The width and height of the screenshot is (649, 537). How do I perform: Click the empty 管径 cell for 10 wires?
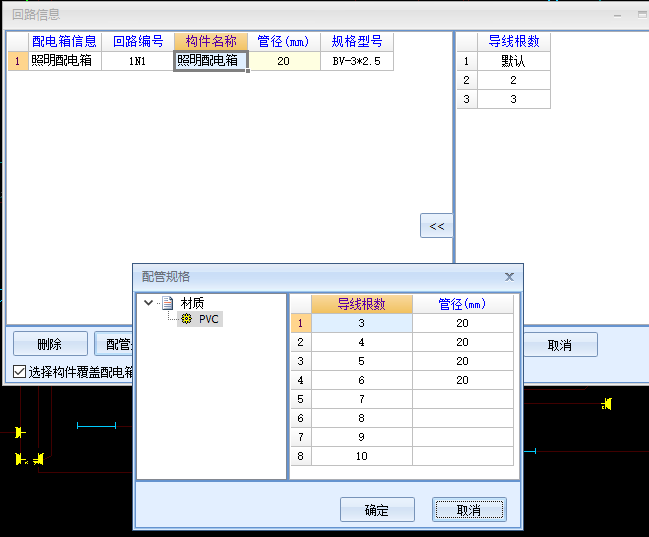pos(463,456)
